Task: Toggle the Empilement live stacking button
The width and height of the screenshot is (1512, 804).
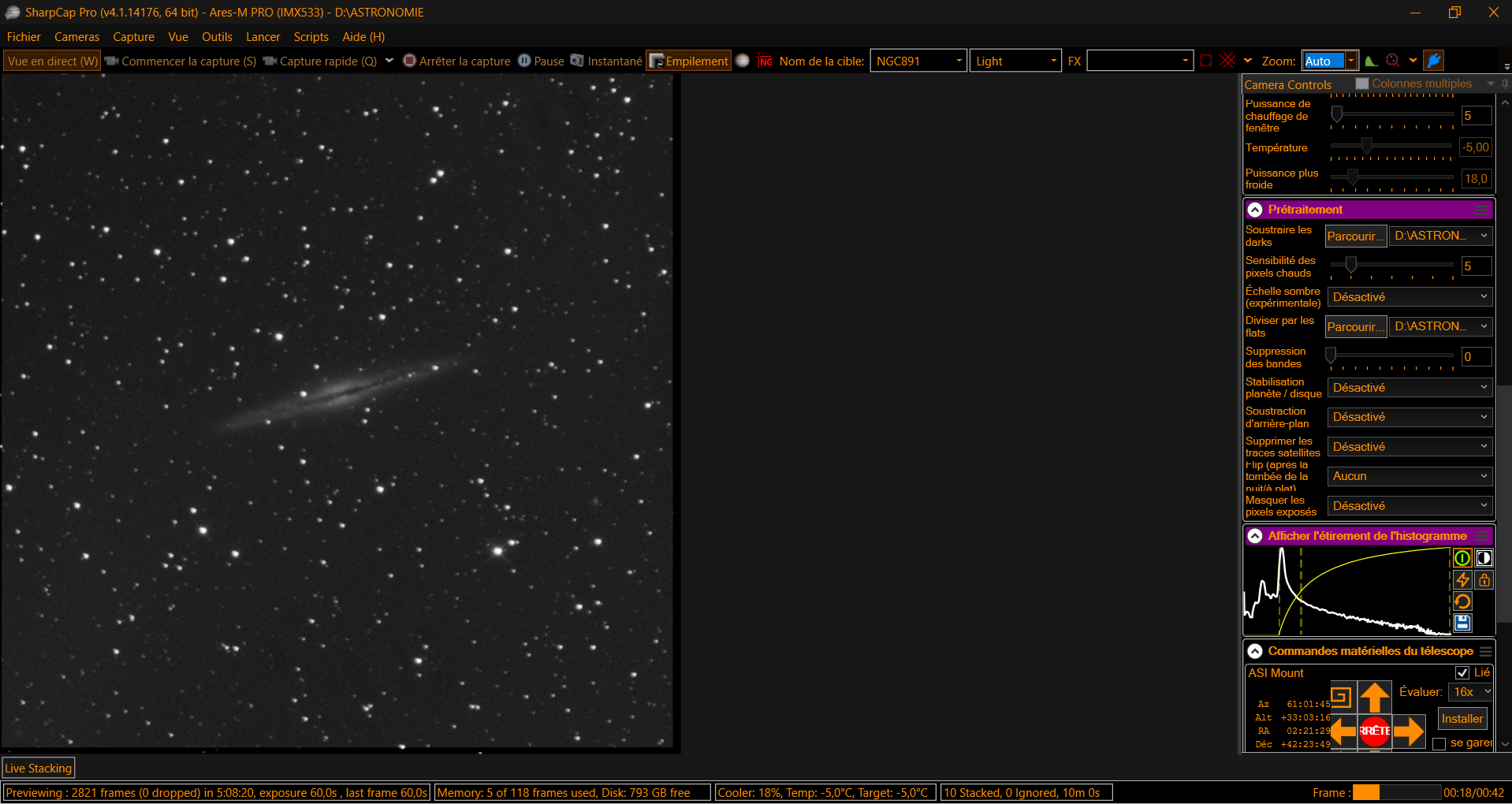Action: (689, 61)
